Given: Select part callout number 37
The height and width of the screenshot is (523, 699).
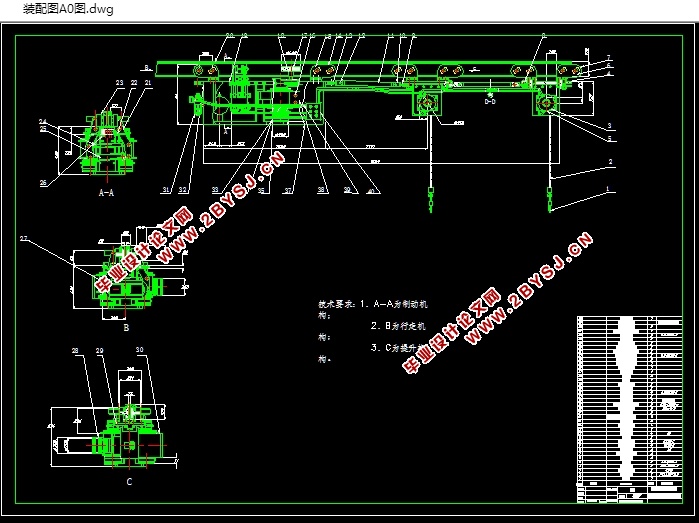Looking at the screenshot, I should point(288,190).
